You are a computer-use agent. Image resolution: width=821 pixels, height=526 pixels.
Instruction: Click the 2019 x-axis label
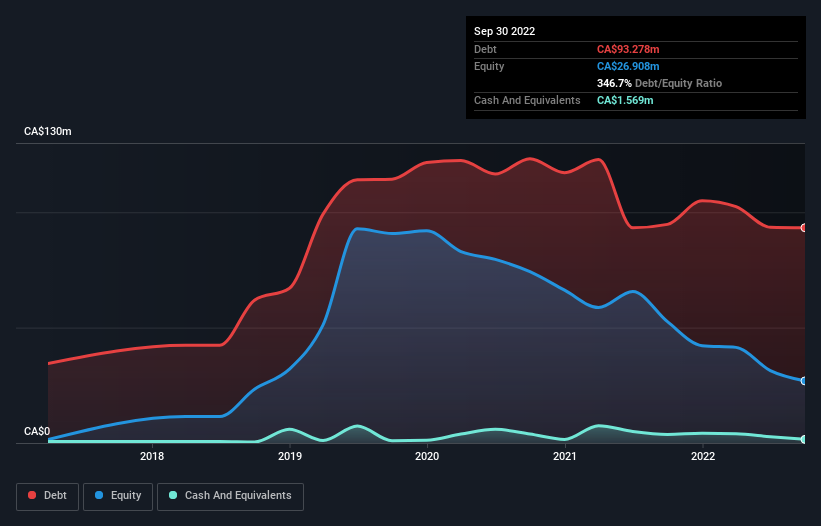pos(290,456)
